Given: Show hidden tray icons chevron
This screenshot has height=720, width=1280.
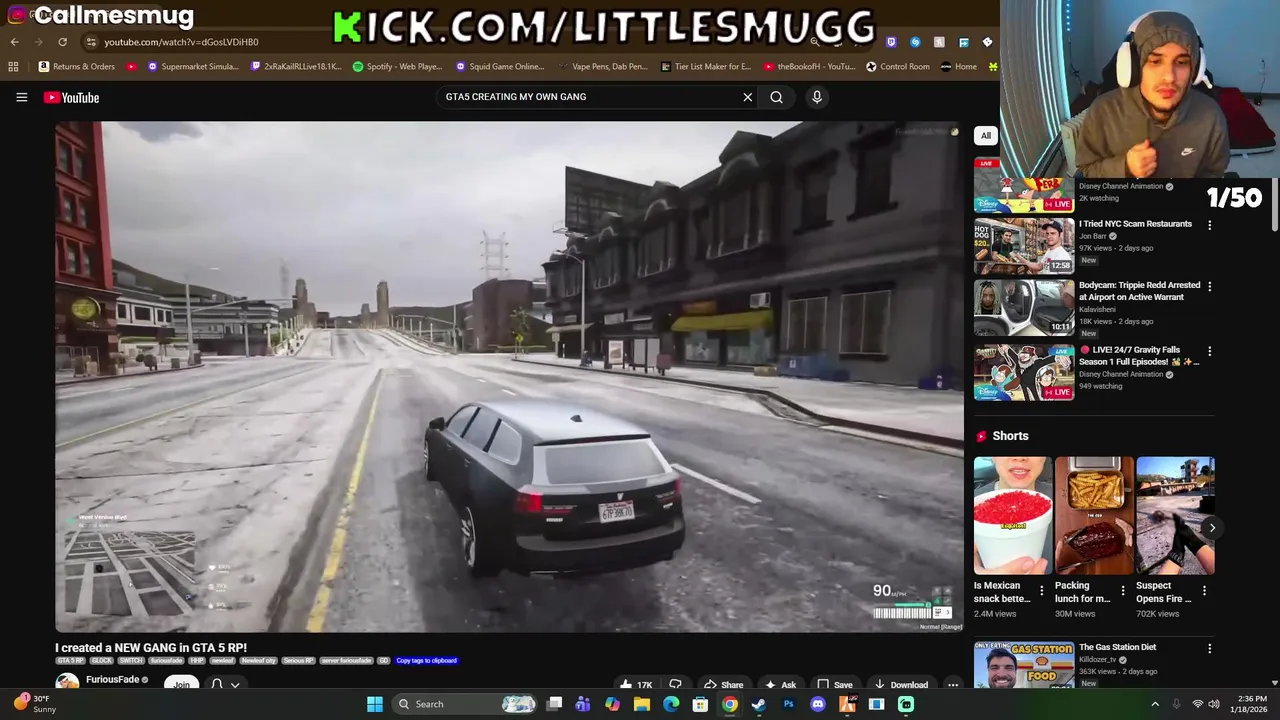Looking at the screenshot, I should pos(1155,704).
